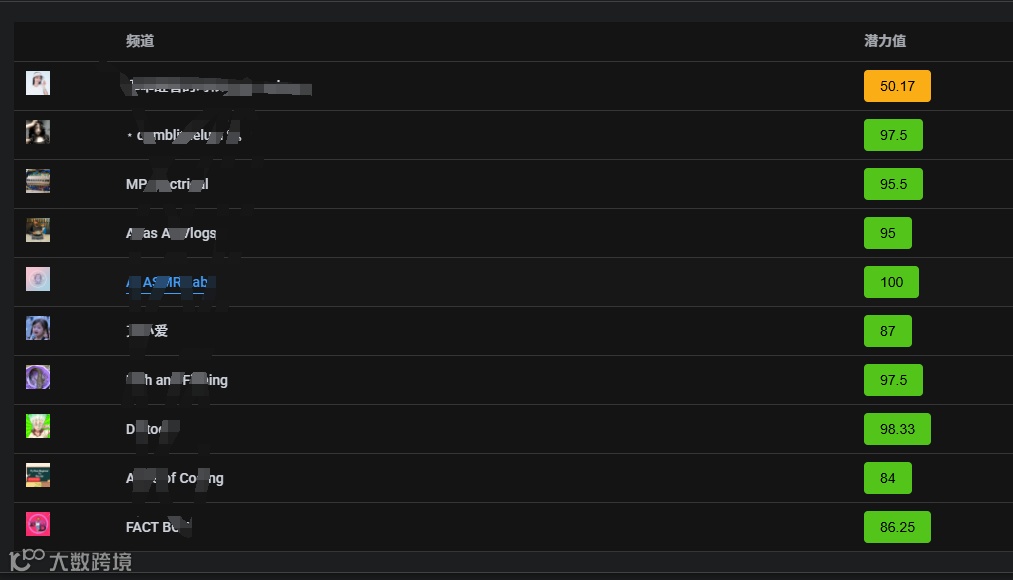The height and width of the screenshot is (580, 1013).
Task: Open the channel avatar beside the 50.17 score
Action: [x=37, y=83]
